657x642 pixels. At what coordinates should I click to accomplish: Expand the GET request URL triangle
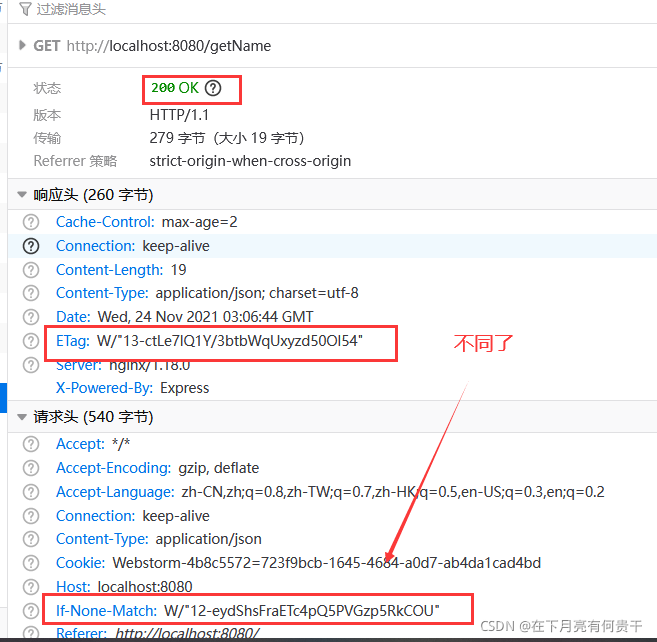(22, 45)
